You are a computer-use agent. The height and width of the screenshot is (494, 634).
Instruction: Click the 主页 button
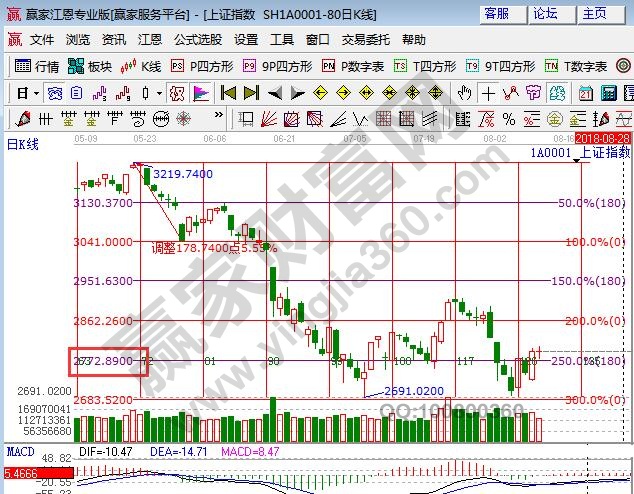[x=595, y=13]
